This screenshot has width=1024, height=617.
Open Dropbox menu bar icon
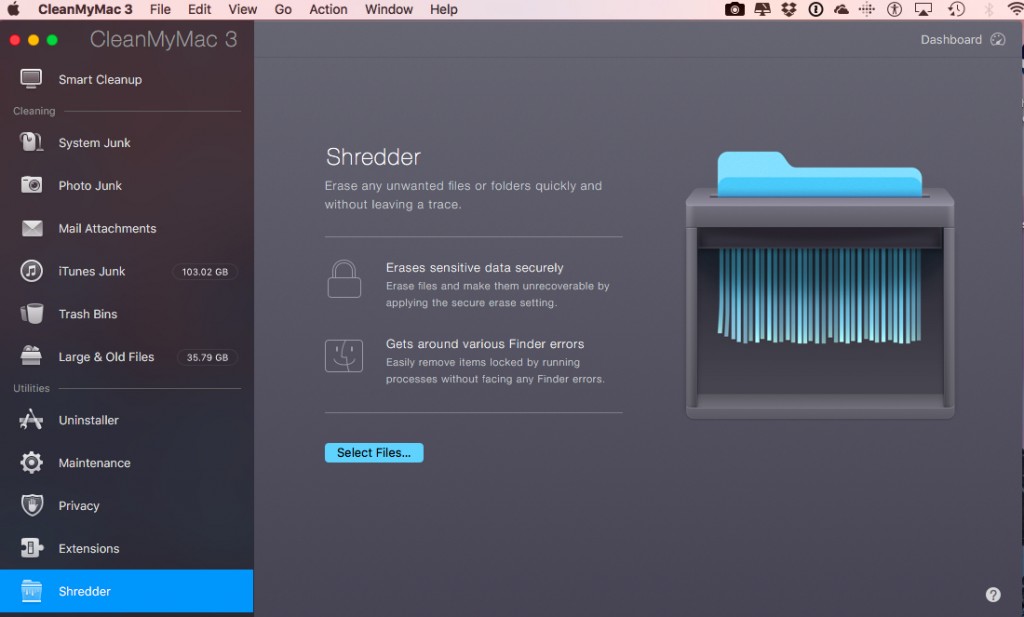(789, 9)
